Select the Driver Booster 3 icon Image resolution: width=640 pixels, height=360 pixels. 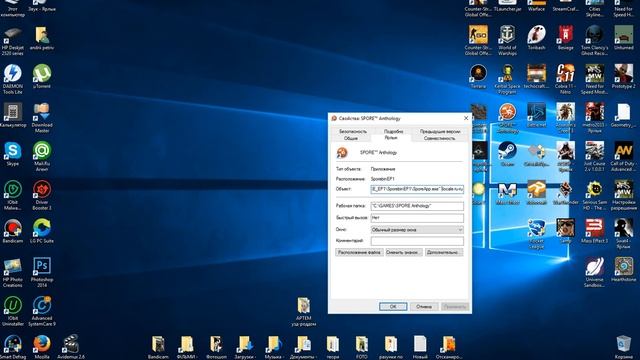42,195
